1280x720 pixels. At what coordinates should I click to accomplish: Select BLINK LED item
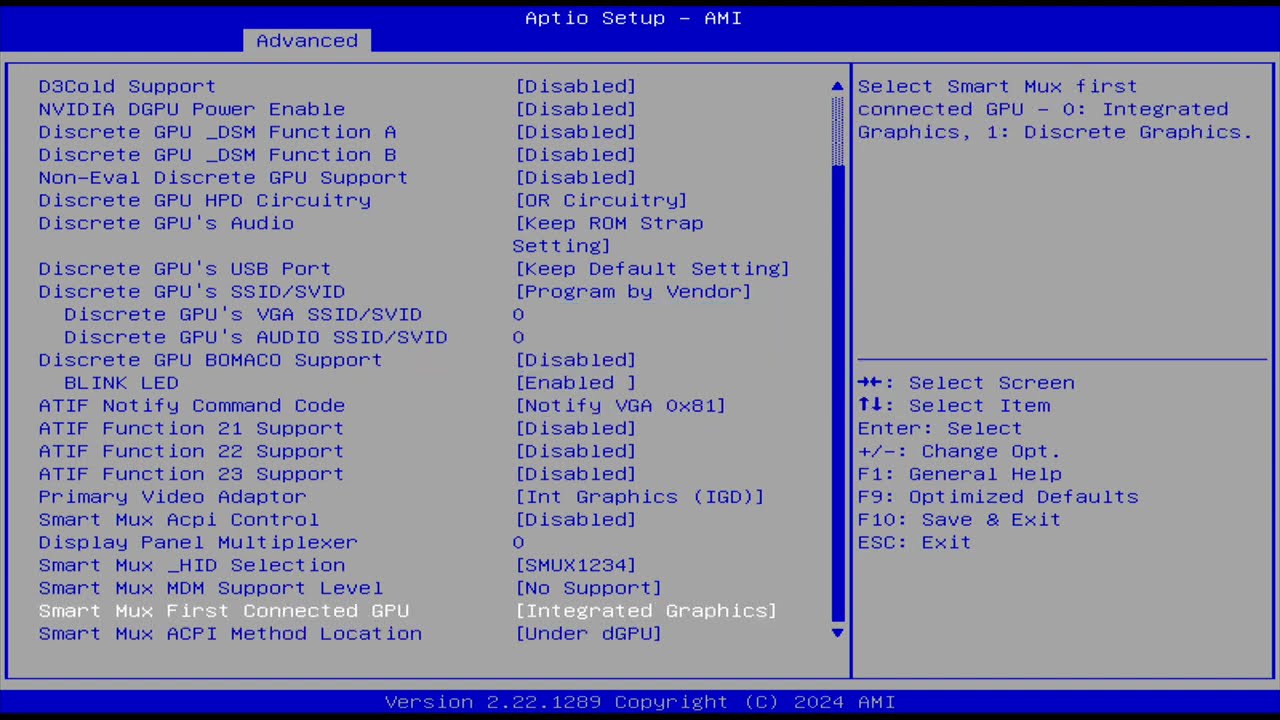coord(121,383)
